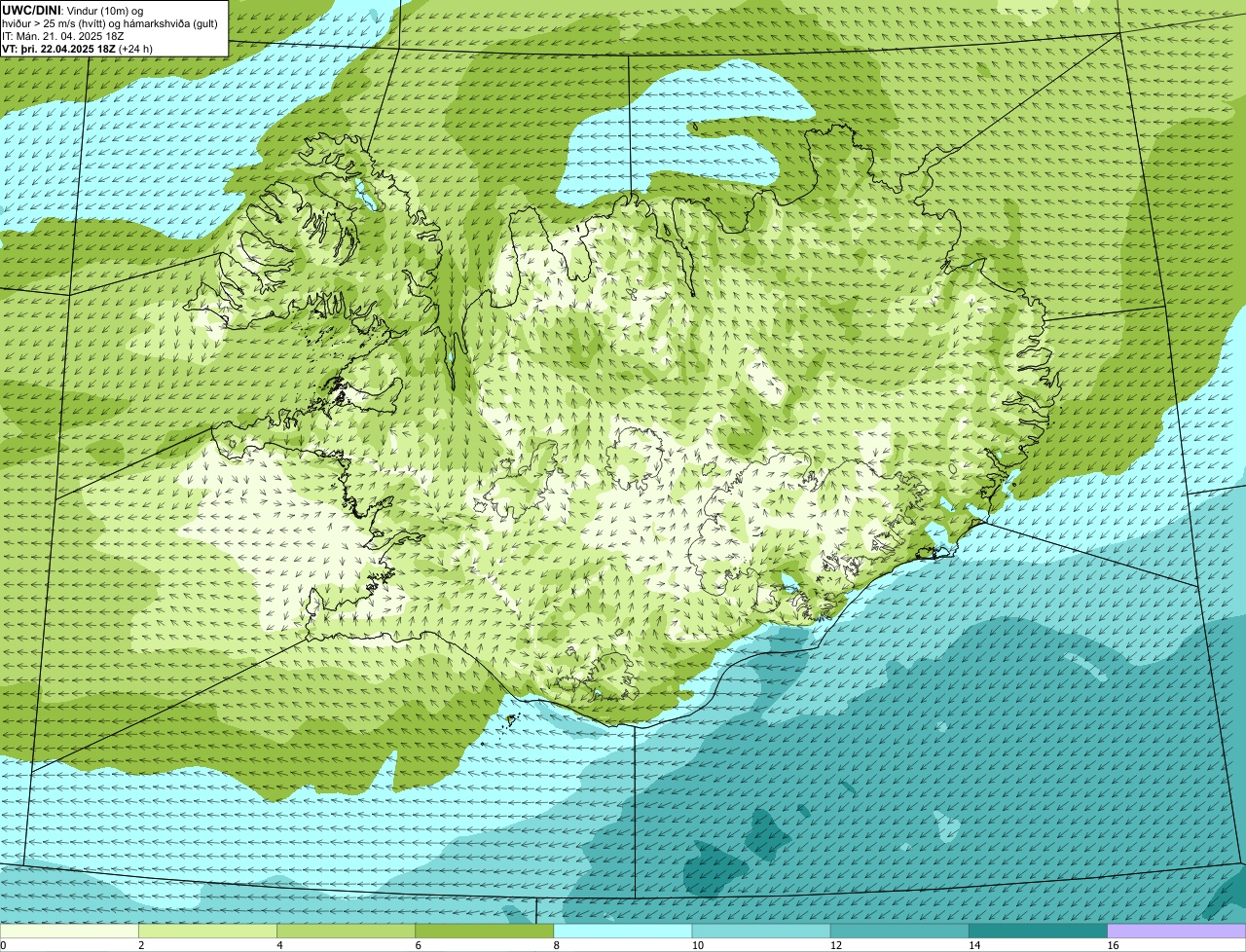
Task: Click the legend scale label "0"
Action: [x=3, y=945]
